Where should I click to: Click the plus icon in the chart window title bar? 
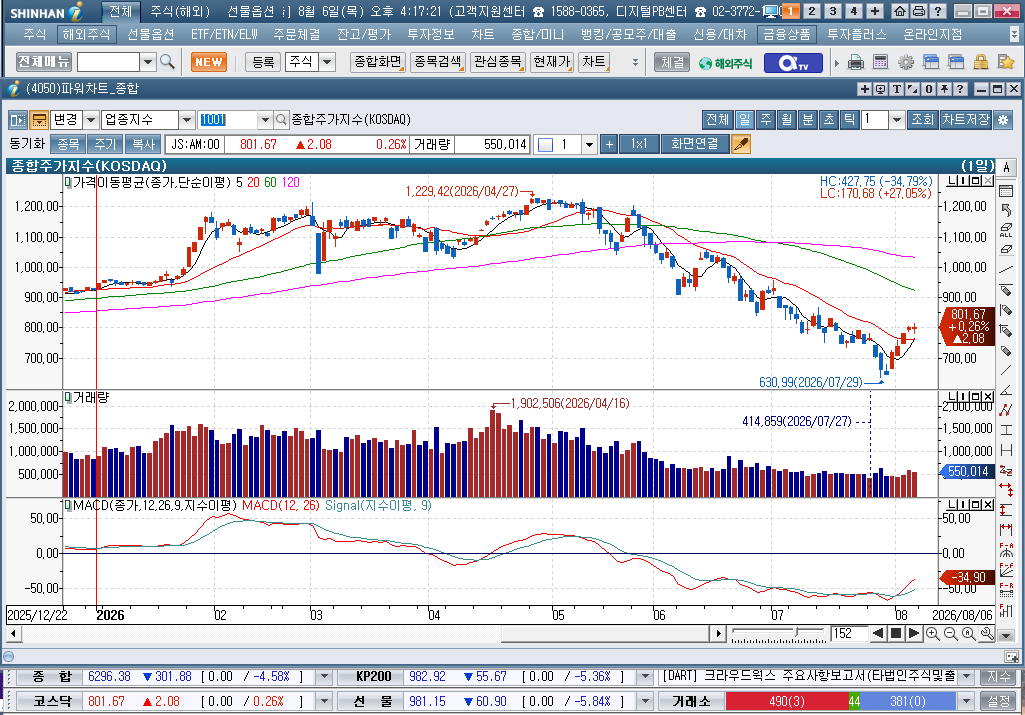tap(864, 89)
